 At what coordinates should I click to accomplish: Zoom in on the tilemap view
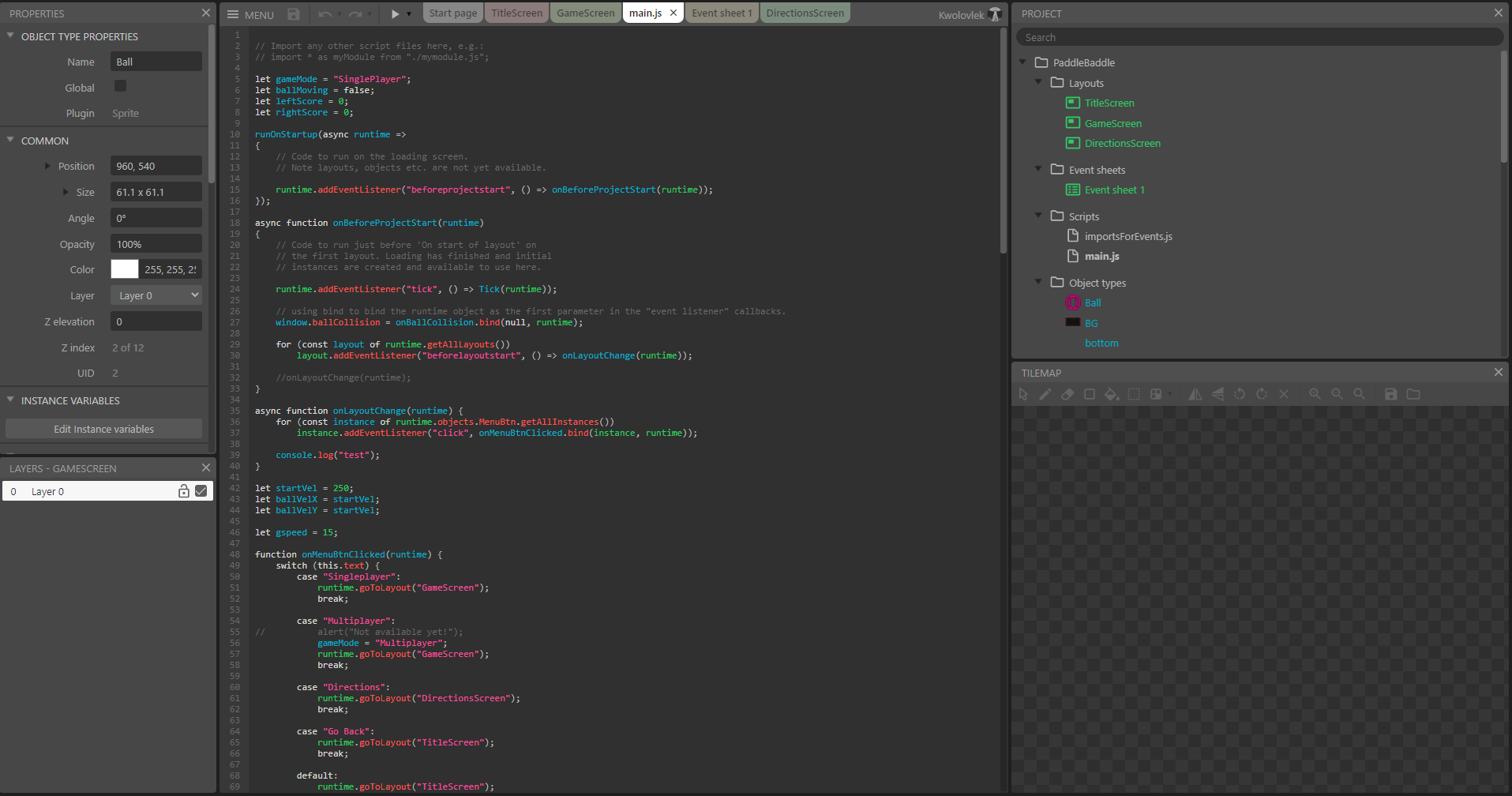(x=1315, y=394)
